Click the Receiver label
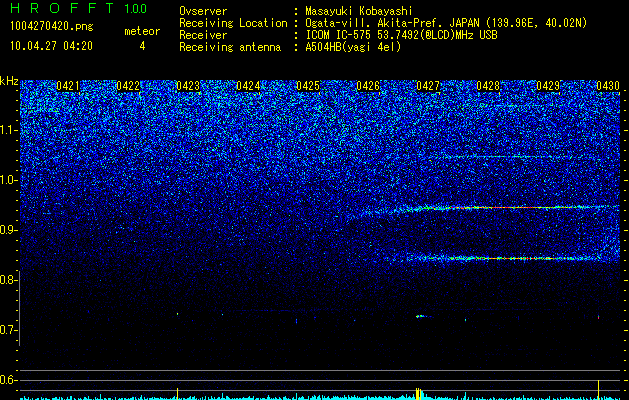This screenshot has width=629, height=400. pos(203,35)
